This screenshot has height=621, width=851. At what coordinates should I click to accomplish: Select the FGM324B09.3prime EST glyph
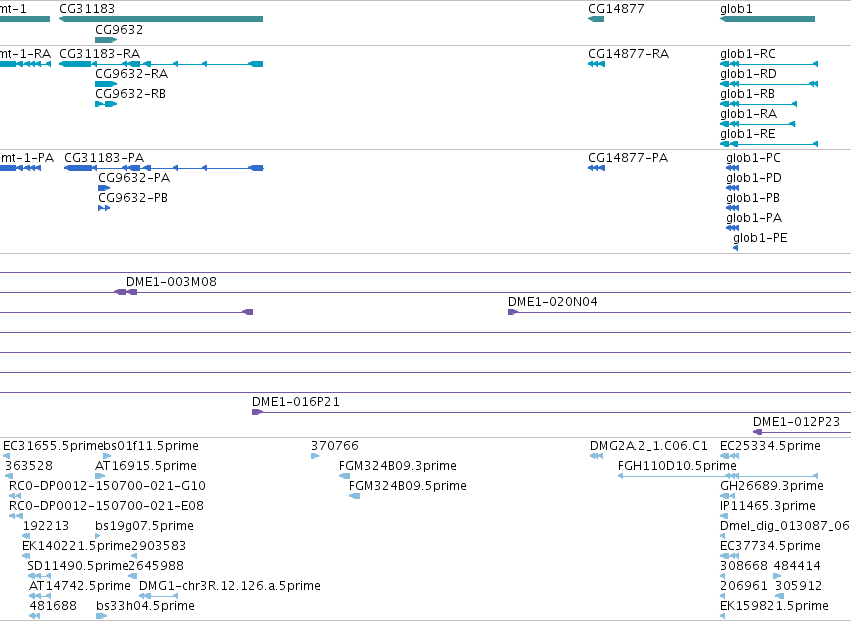pos(345,476)
